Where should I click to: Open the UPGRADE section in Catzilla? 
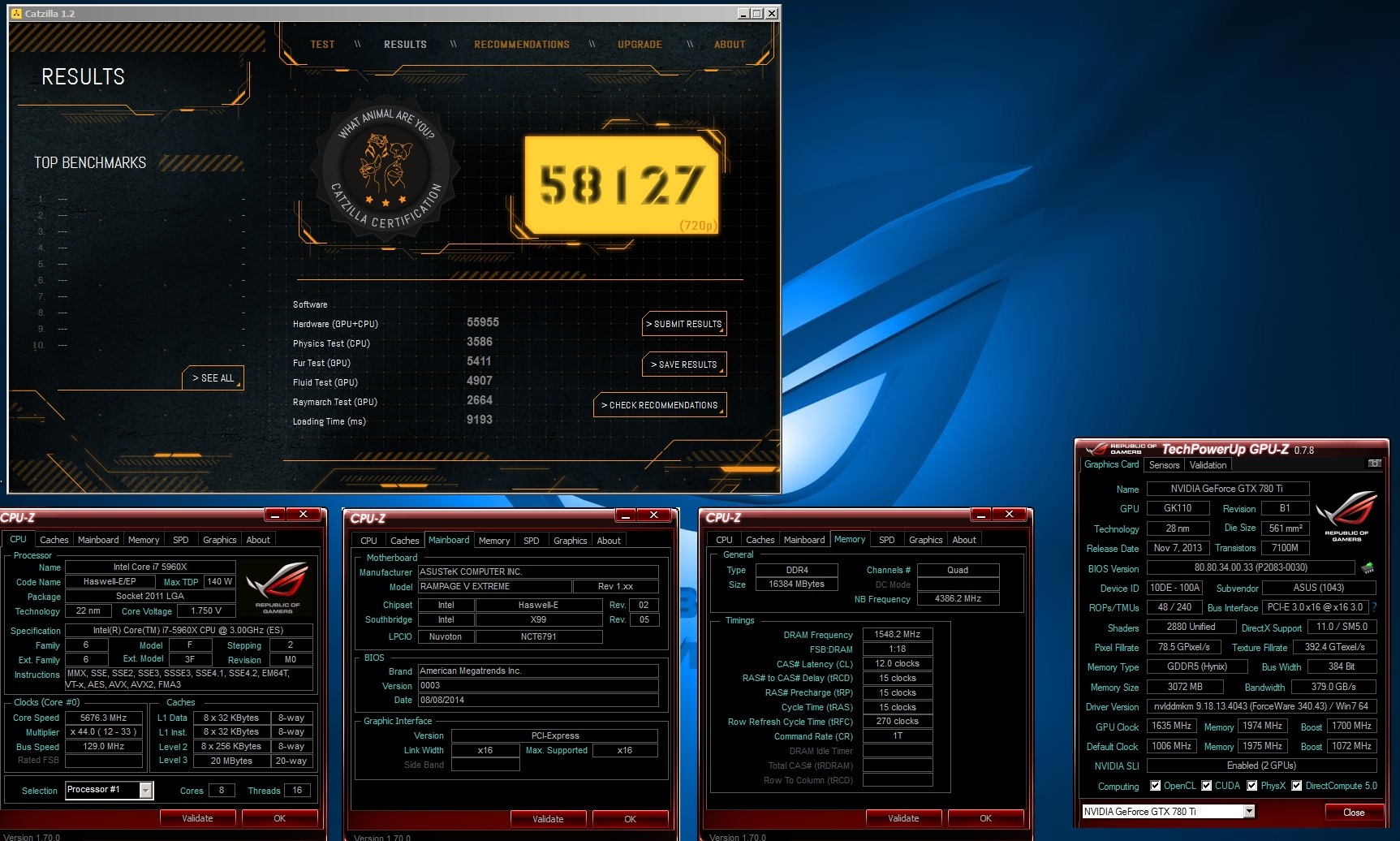tap(640, 45)
